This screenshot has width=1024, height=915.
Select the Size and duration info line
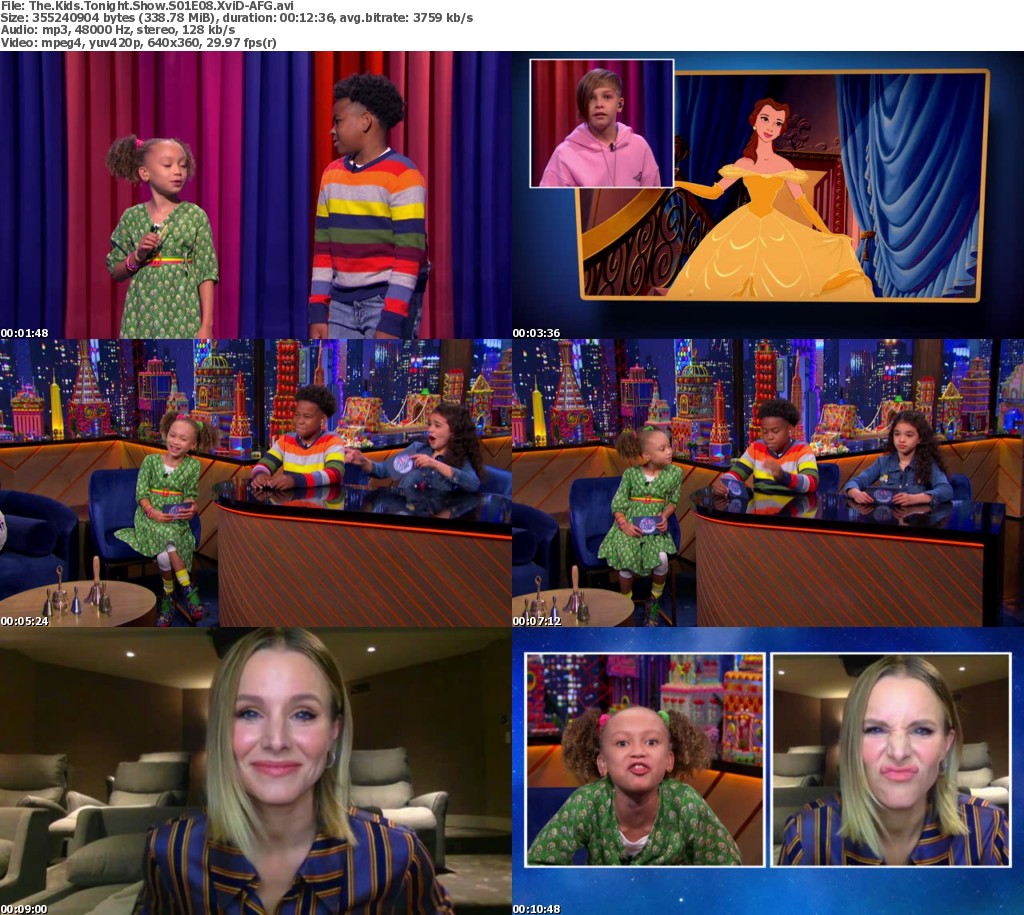(237, 19)
